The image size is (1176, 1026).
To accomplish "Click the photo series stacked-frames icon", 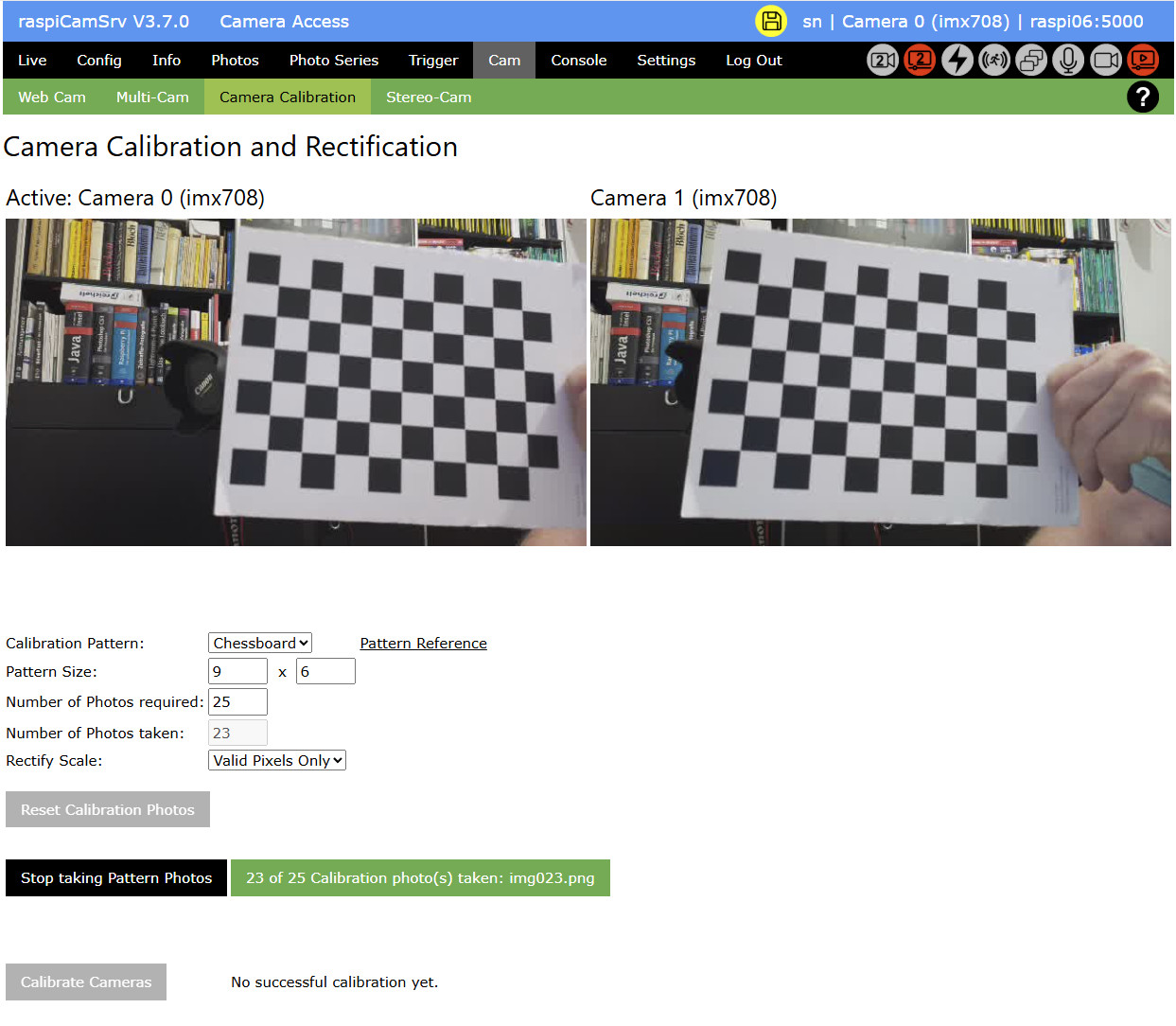I will point(1031,61).
